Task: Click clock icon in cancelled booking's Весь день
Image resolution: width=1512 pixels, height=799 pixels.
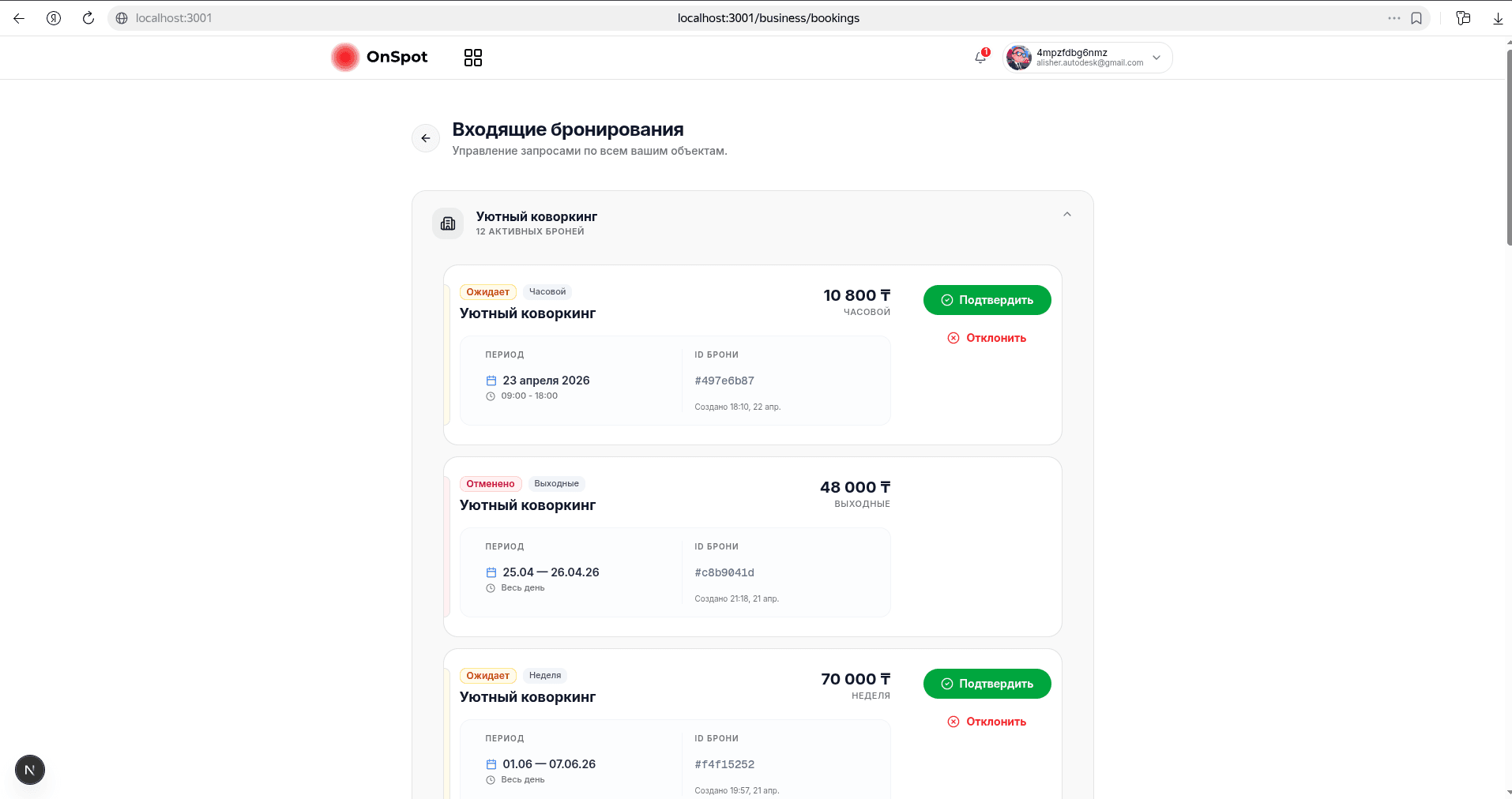Action: [491, 588]
